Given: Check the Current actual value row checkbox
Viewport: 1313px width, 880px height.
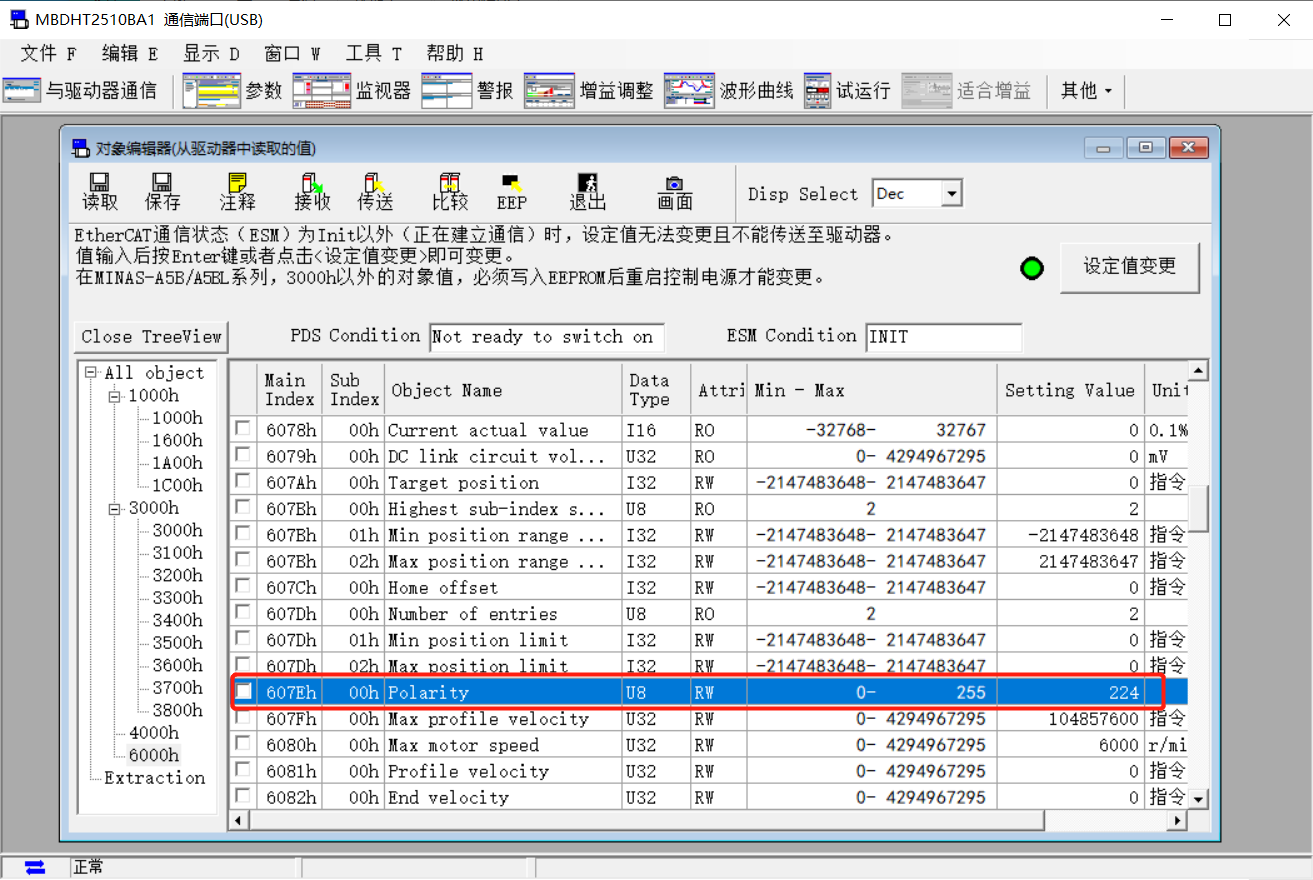Looking at the screenshot, I should 243,429.
